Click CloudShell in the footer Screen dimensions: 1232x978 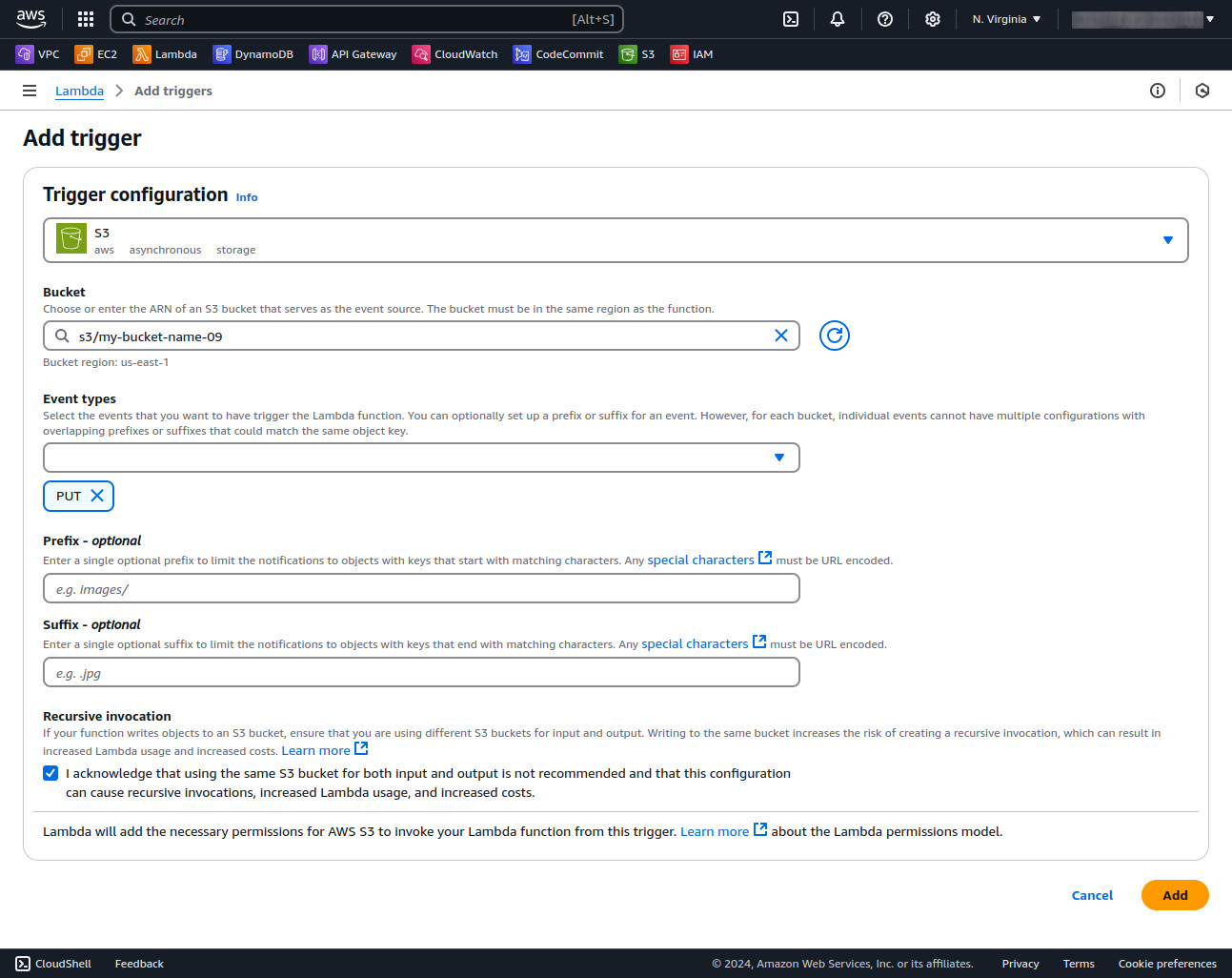click(53, 964)
